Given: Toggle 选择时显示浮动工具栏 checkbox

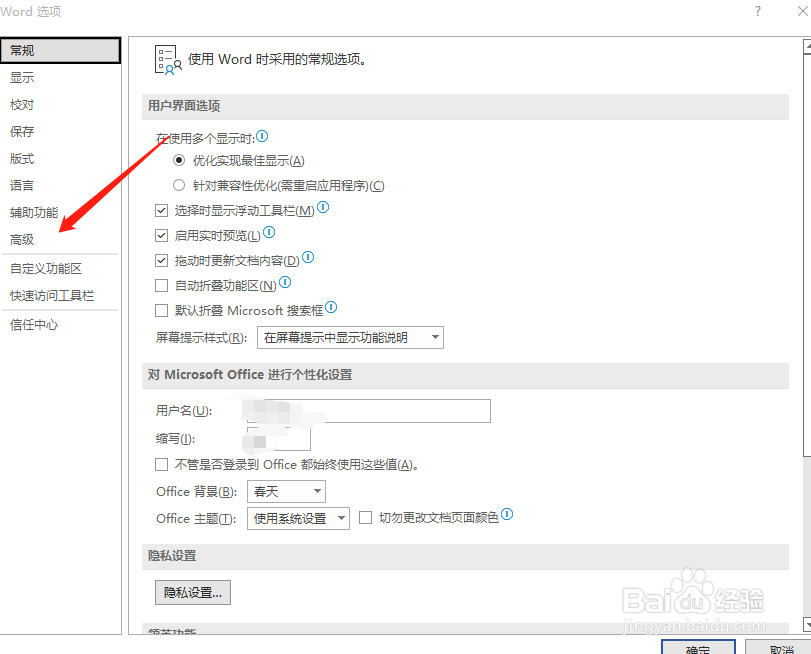Looking at the screenshot, I should (161, 211).
